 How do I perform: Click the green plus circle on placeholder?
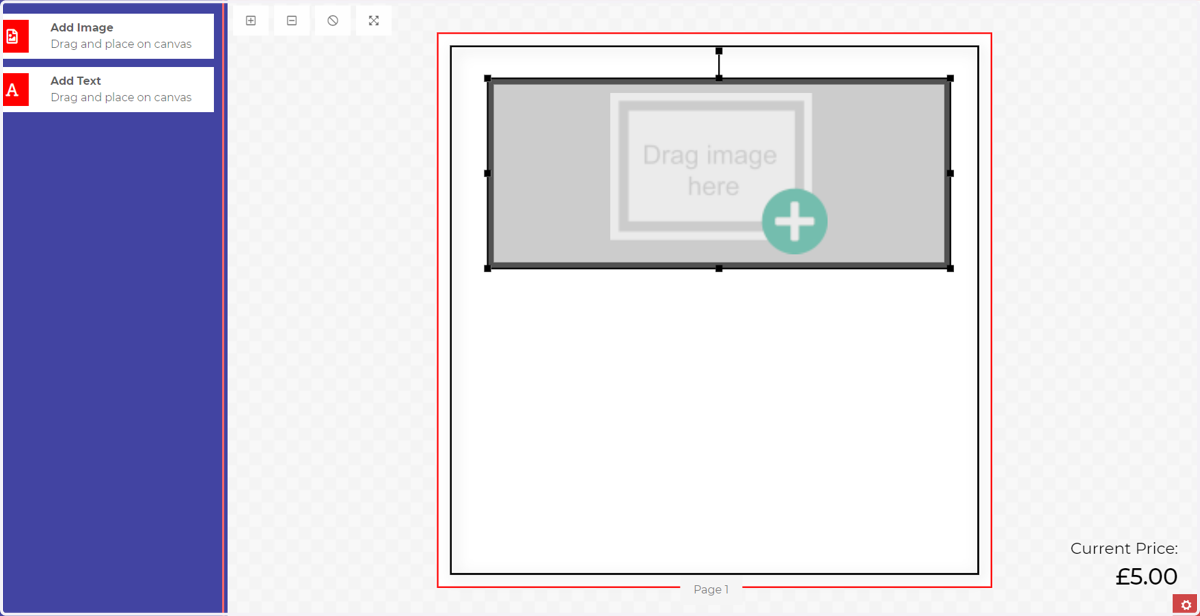tap(795, 221)
